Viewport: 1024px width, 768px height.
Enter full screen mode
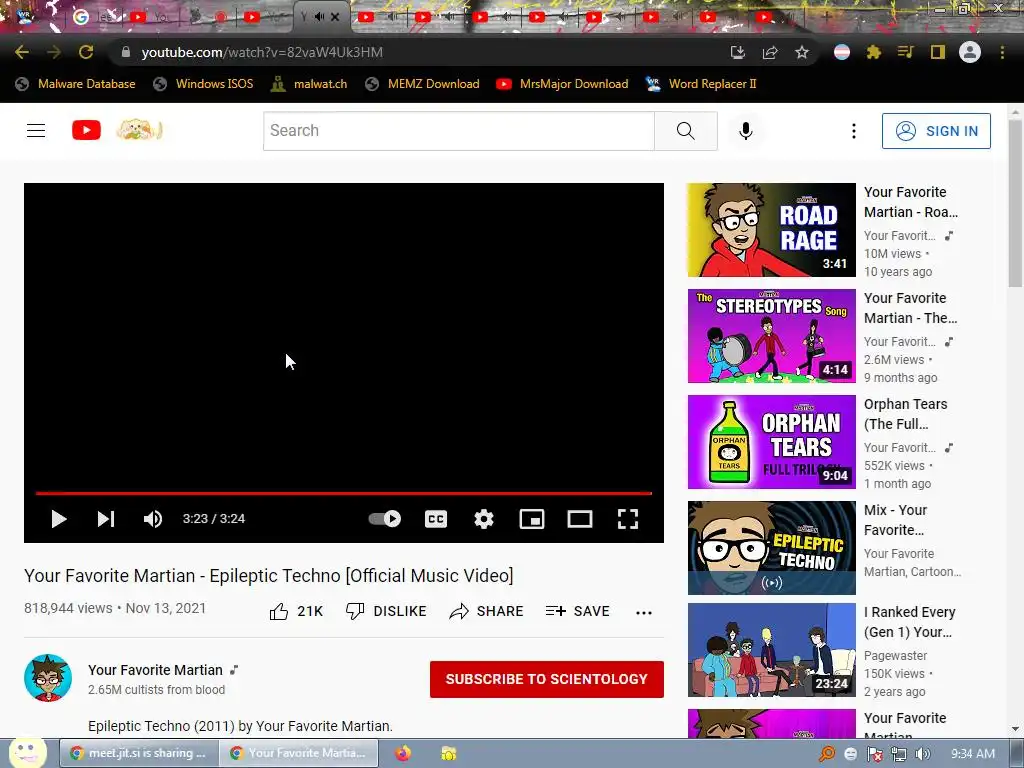(x=628, y=519)
